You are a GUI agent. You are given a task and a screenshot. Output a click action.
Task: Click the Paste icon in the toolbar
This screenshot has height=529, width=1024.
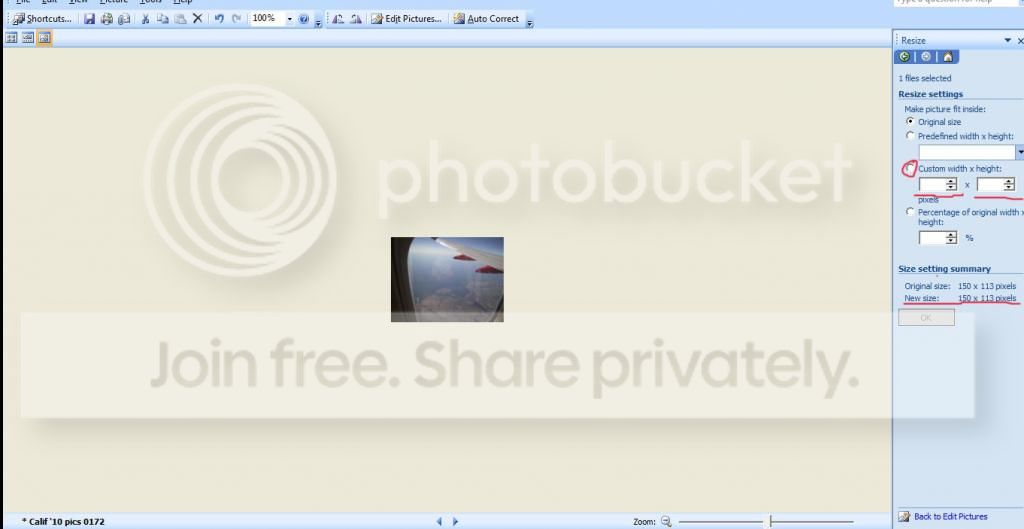pos(180,19)
